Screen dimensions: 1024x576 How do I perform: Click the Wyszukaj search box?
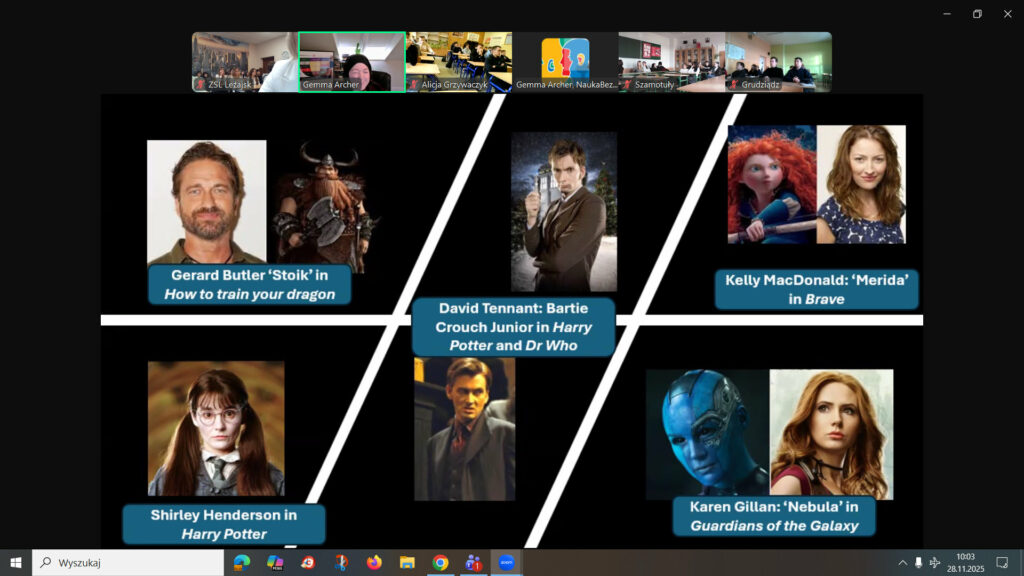click(x=128, y=563)
